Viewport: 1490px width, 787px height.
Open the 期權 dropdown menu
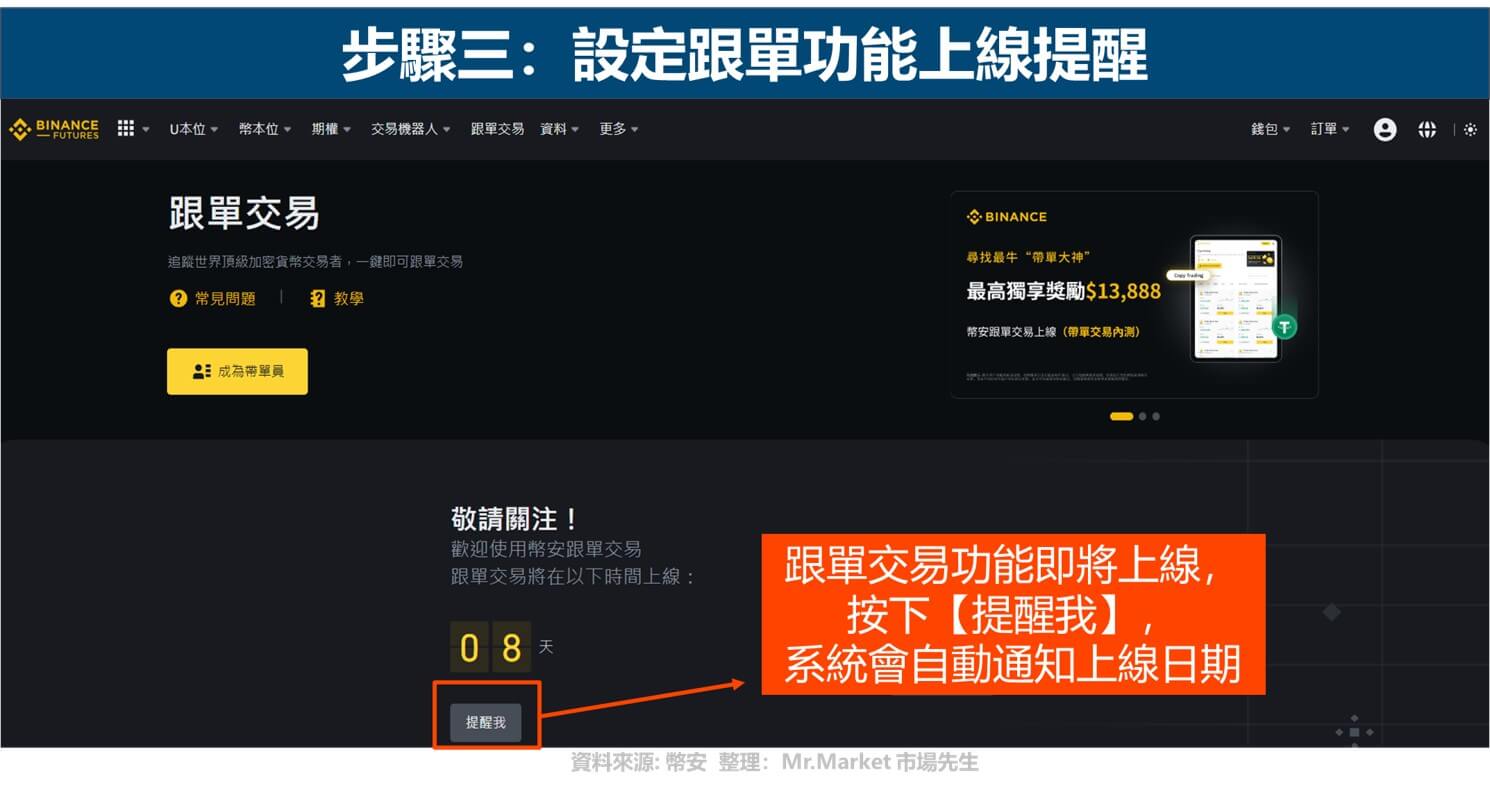click(x=331, y=129)
